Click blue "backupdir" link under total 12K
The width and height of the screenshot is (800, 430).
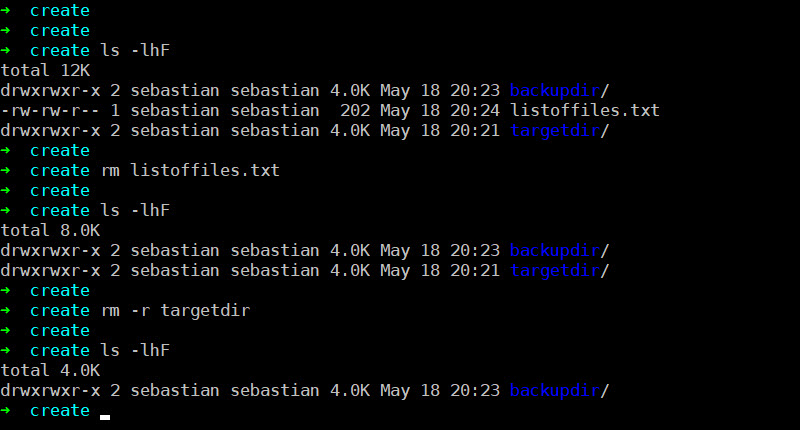pos(555,90)
